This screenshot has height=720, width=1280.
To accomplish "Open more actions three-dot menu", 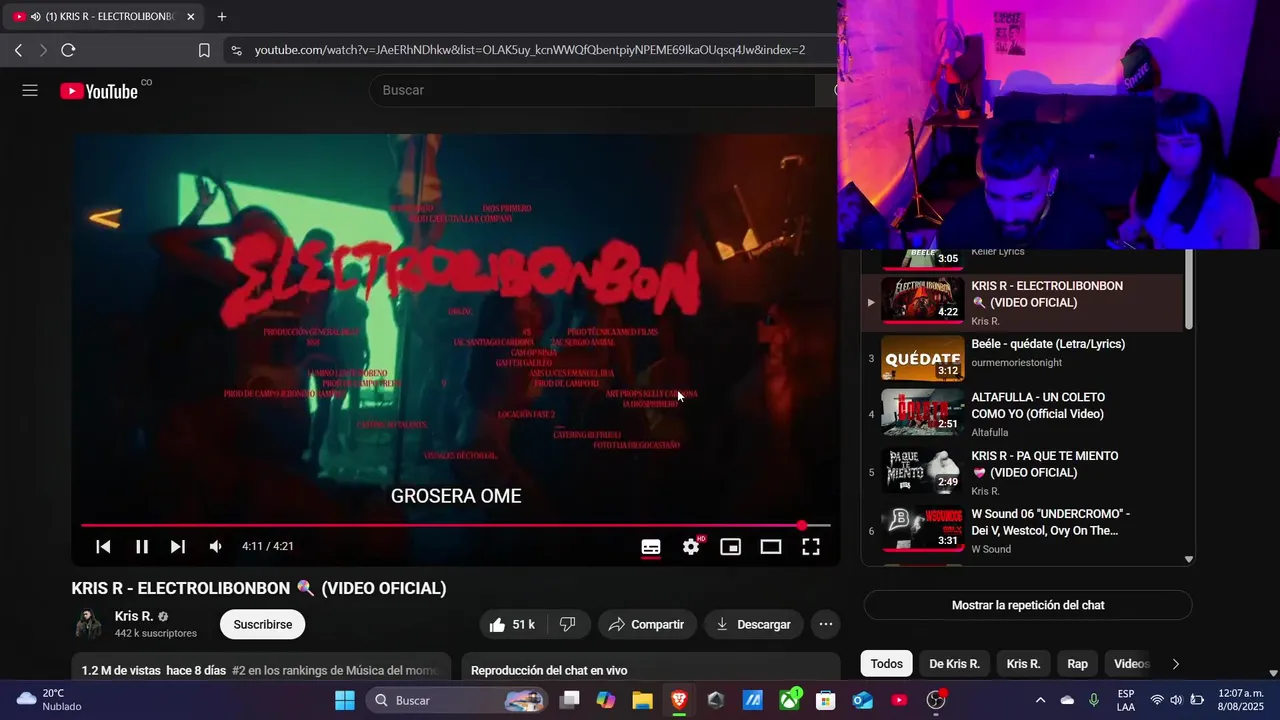I will pos(825,624).
